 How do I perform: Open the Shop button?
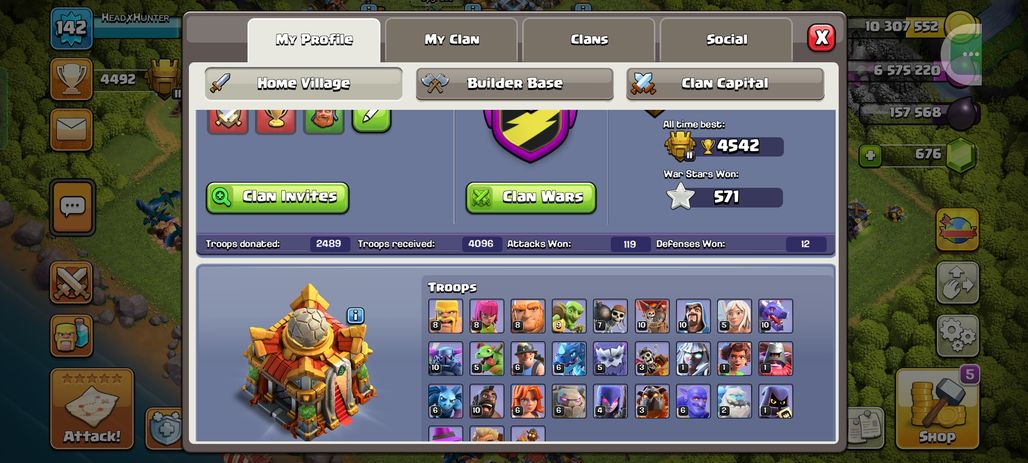coord(937,409)
